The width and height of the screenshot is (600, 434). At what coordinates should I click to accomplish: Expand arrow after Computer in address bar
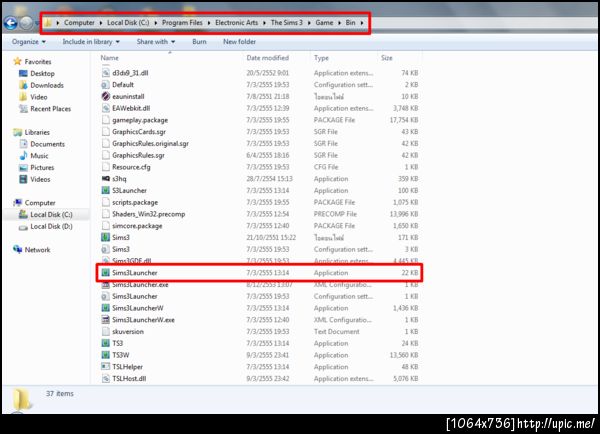(x=101, y=23)
